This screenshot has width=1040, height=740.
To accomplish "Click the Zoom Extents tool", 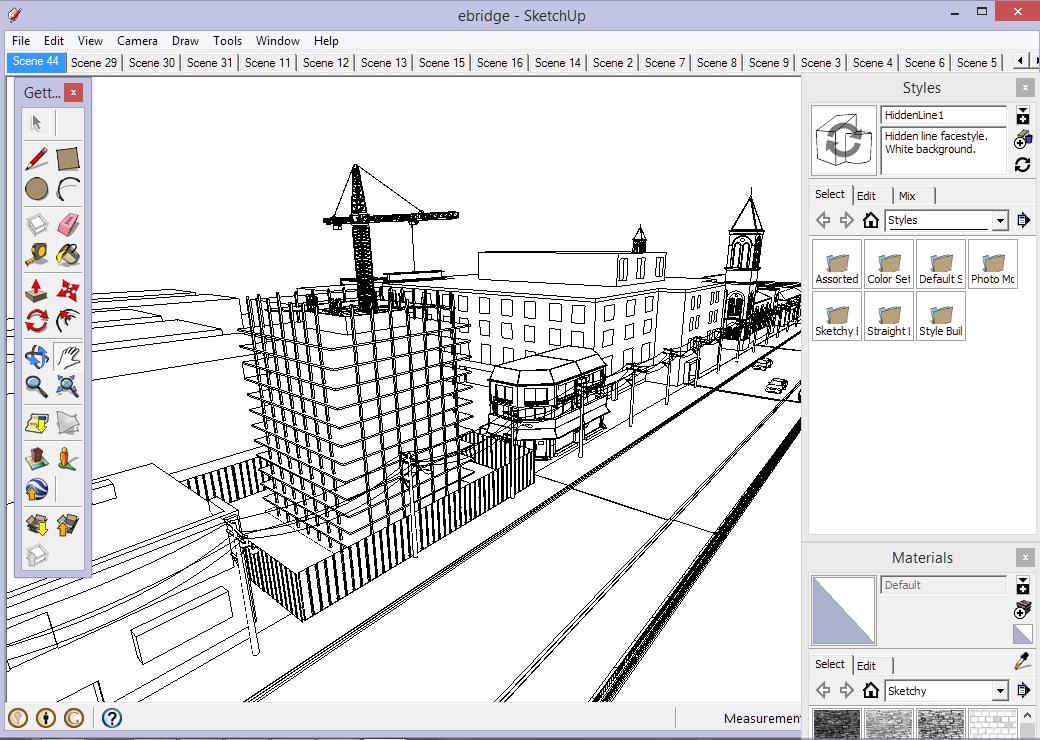I will click(68, 386).
